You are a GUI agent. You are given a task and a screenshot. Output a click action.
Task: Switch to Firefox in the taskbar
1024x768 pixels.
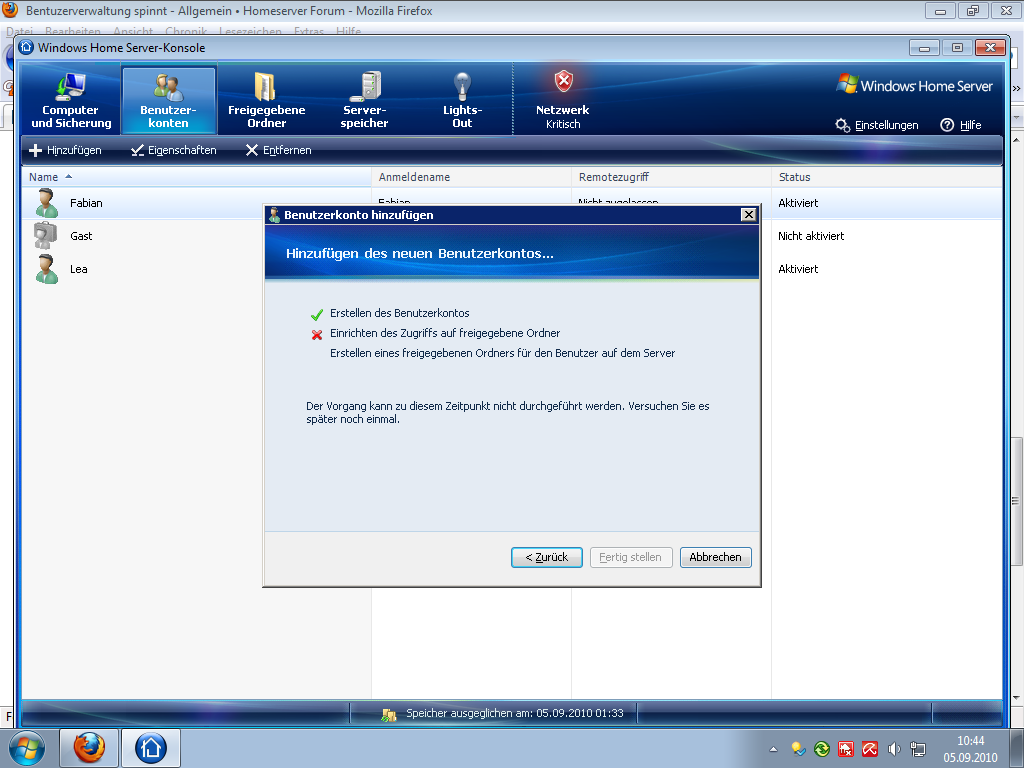point(89,748)
